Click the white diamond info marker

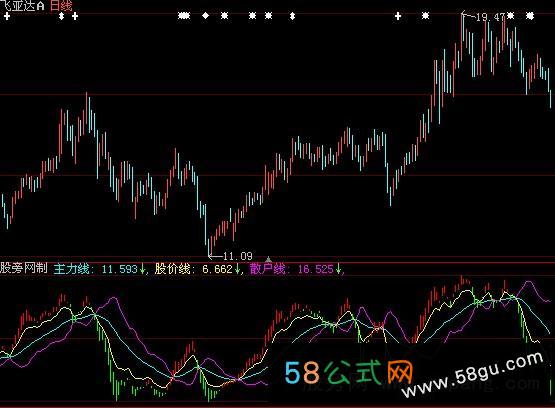(x=206, y=16)
